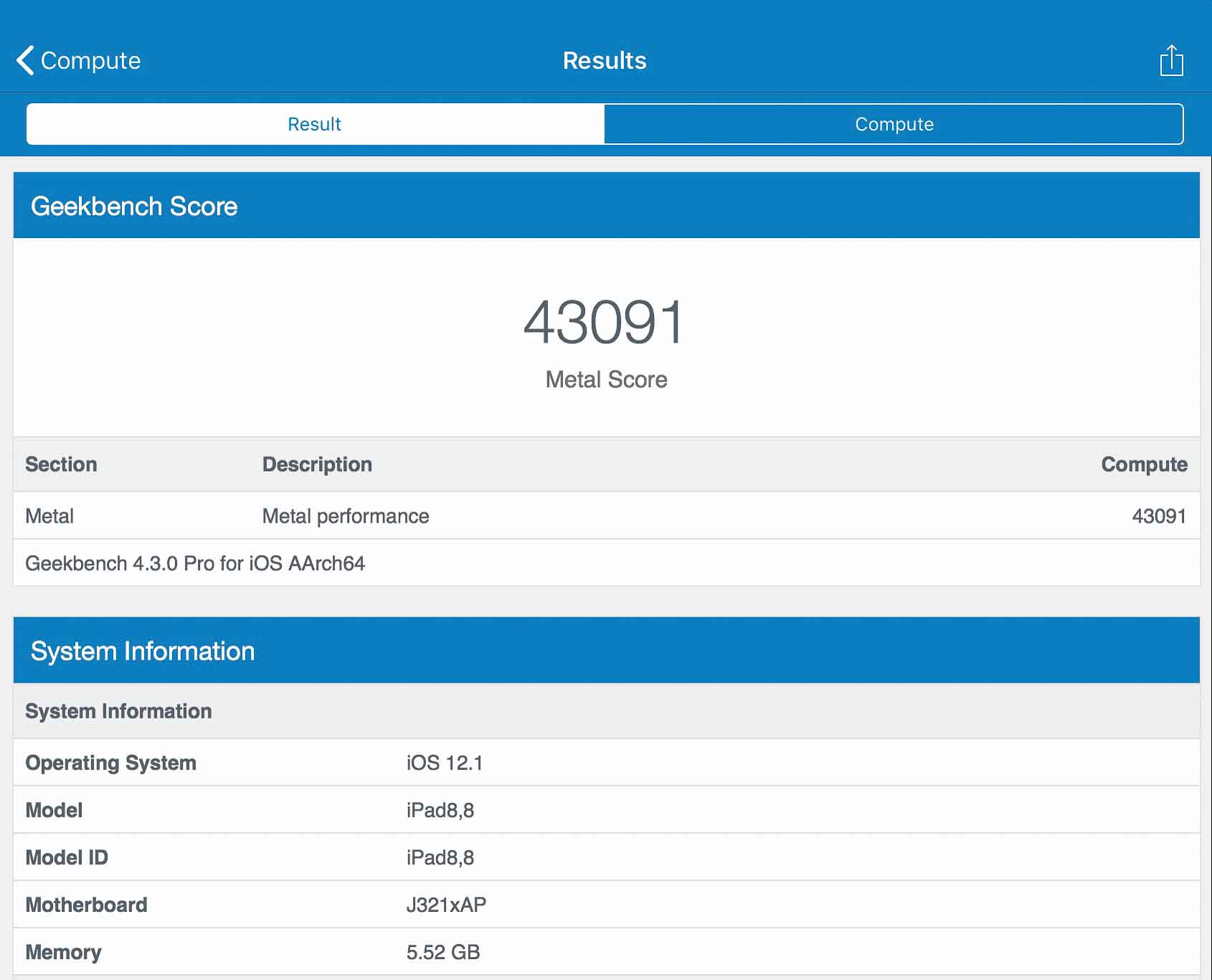Click the 'Metal' section cell
1212x980 pixels.
(x=49, y=515)
